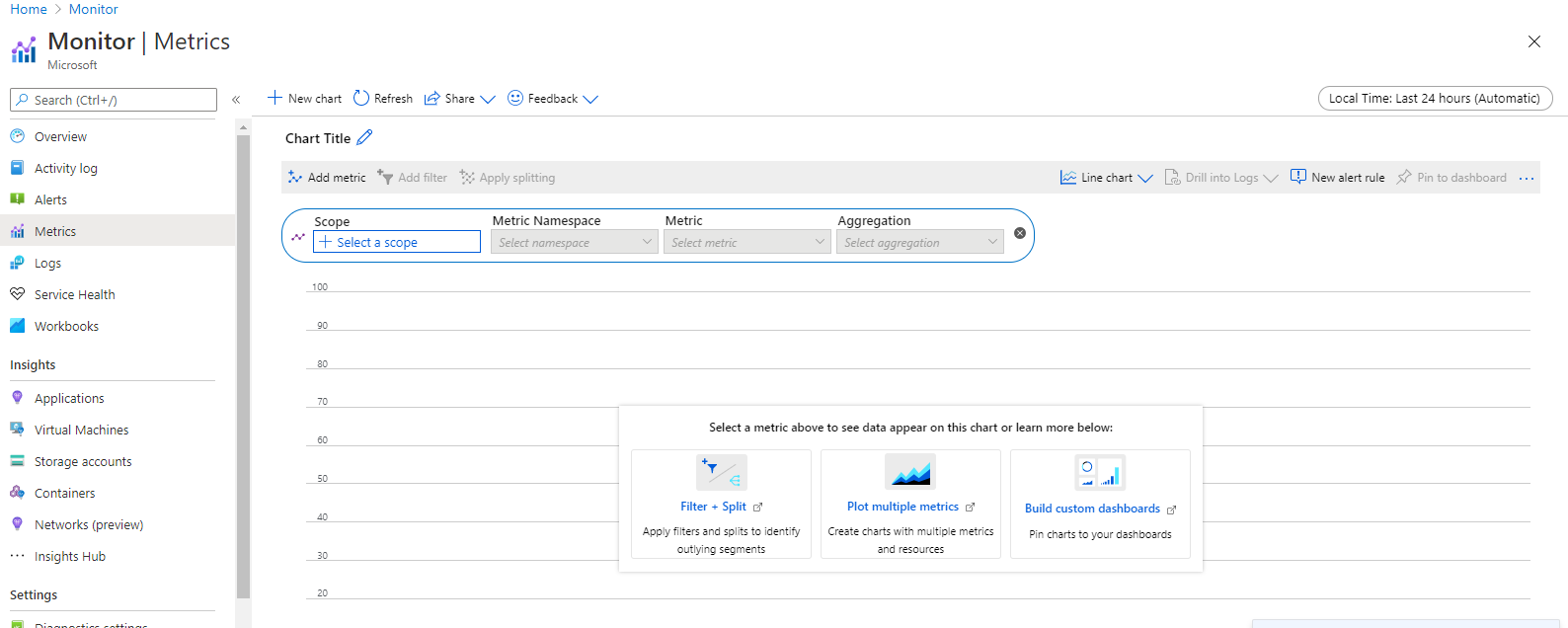Click the Service Health heart icon
The width and height of the screenshot is (1568, 628).
pos(17,294)
